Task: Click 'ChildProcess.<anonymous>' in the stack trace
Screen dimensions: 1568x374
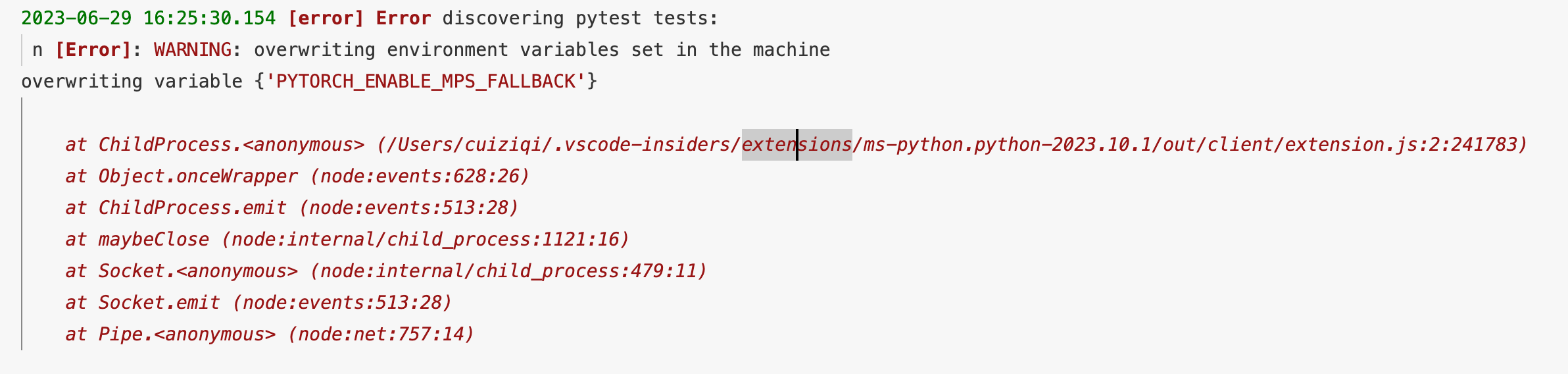Action: (231, 145)
